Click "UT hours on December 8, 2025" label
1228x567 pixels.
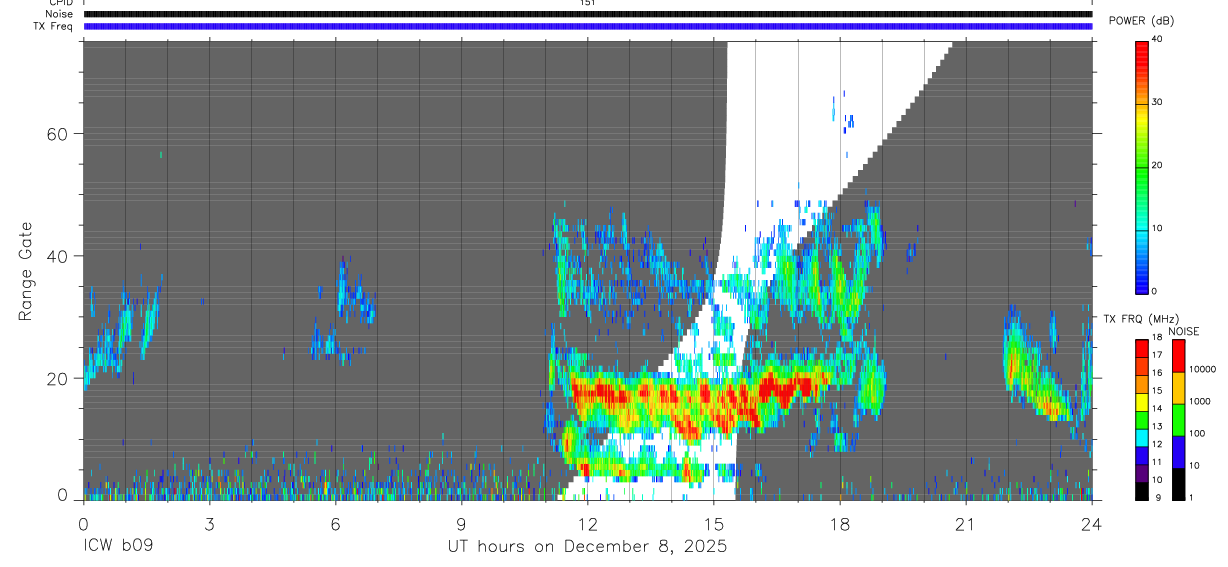click(587, 548)
